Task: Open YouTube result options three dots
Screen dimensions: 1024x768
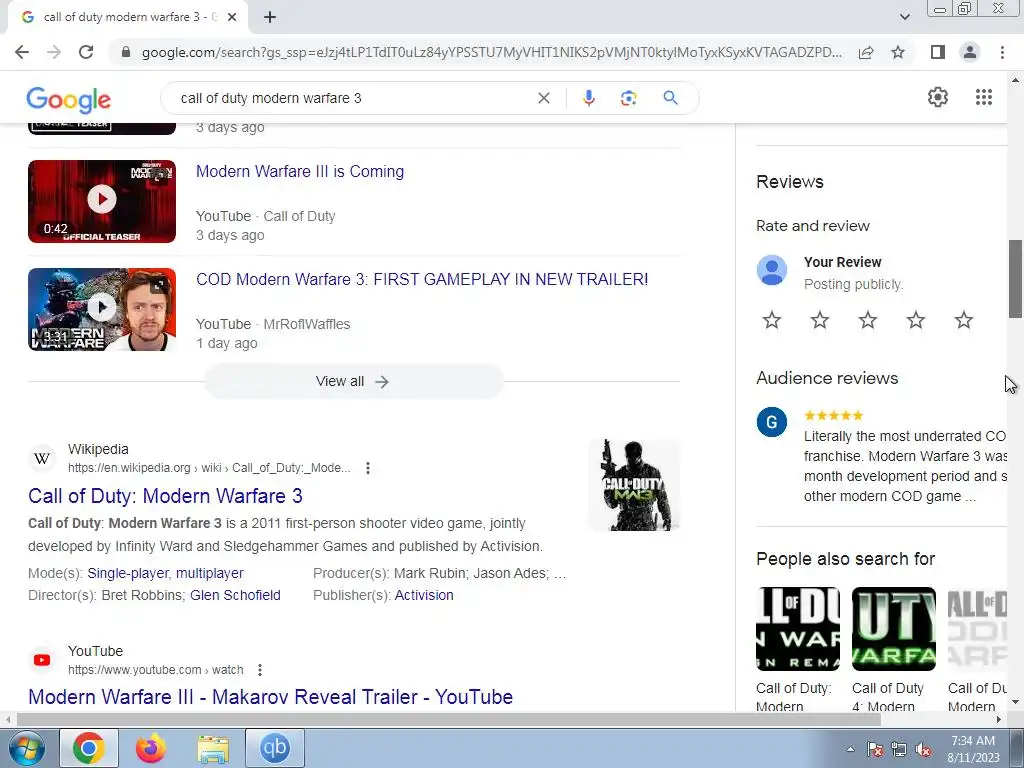Action: click(260, 669)
